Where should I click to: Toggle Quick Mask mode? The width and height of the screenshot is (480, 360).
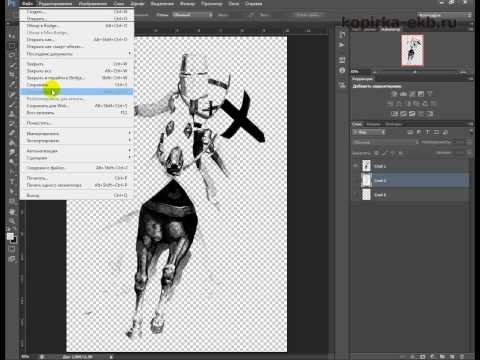12,249
